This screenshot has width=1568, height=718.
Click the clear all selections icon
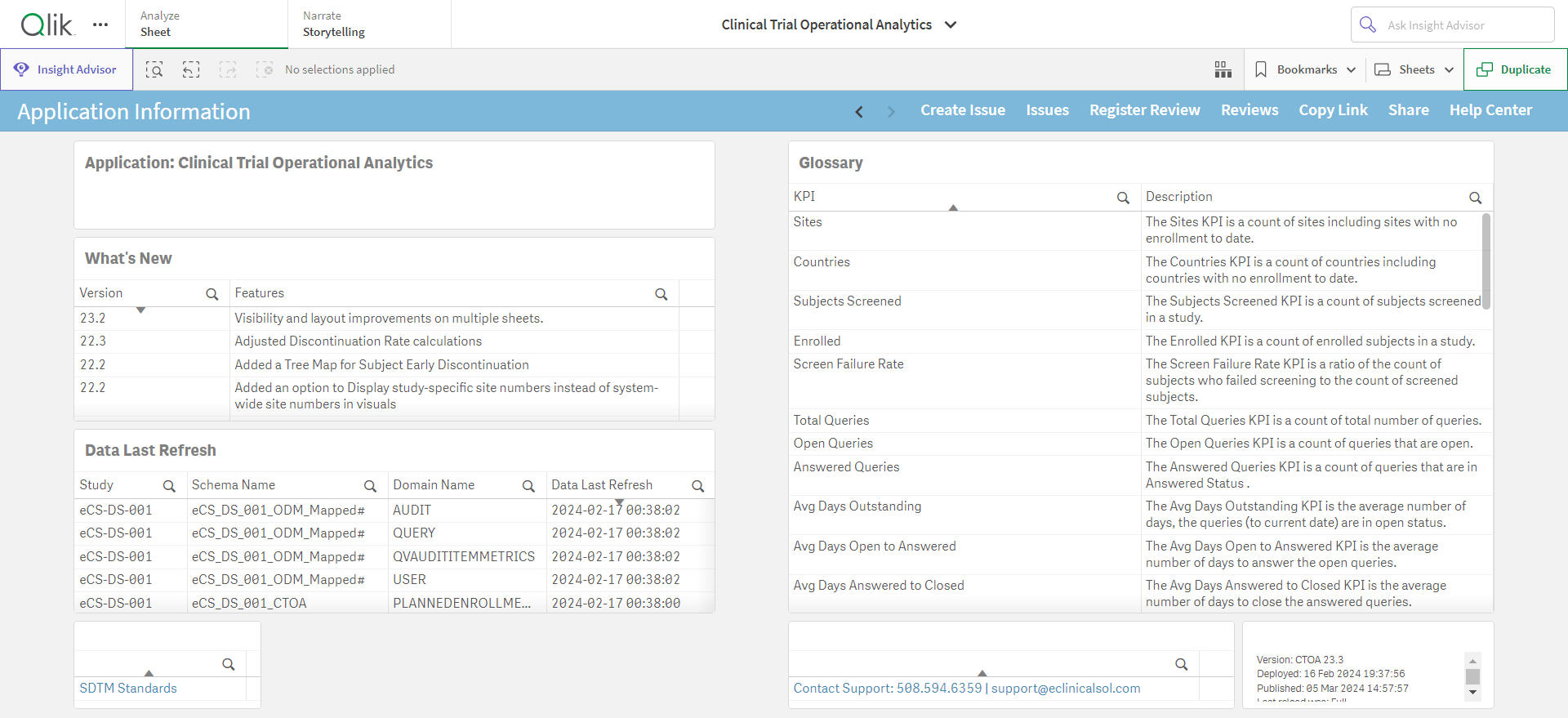pos(265,69)
